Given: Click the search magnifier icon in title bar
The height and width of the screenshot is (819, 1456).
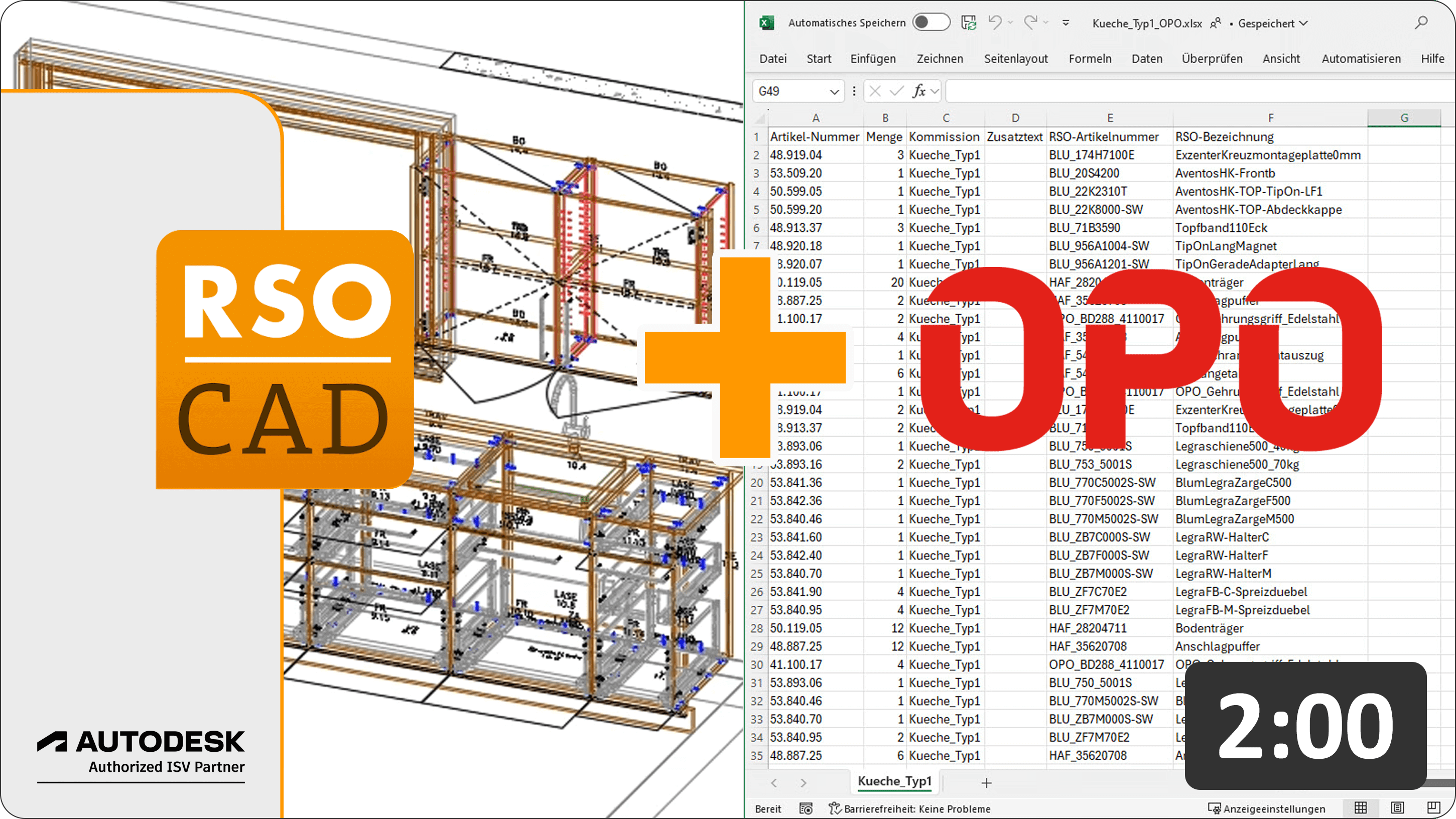Looking at the screenshot, I should [x=1421, y=23].
